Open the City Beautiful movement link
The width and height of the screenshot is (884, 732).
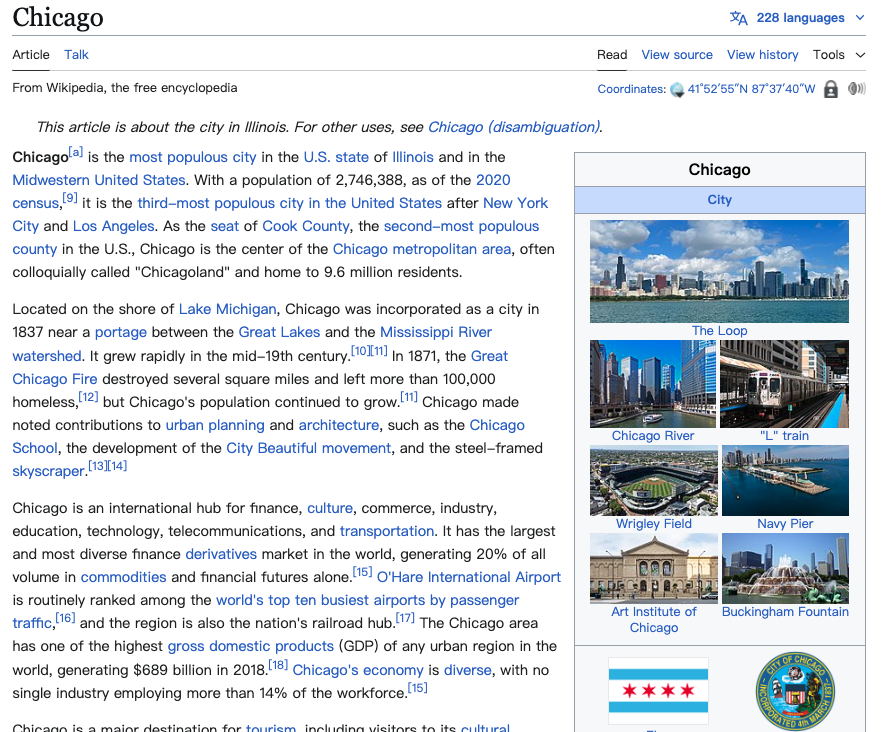point(308,448)
